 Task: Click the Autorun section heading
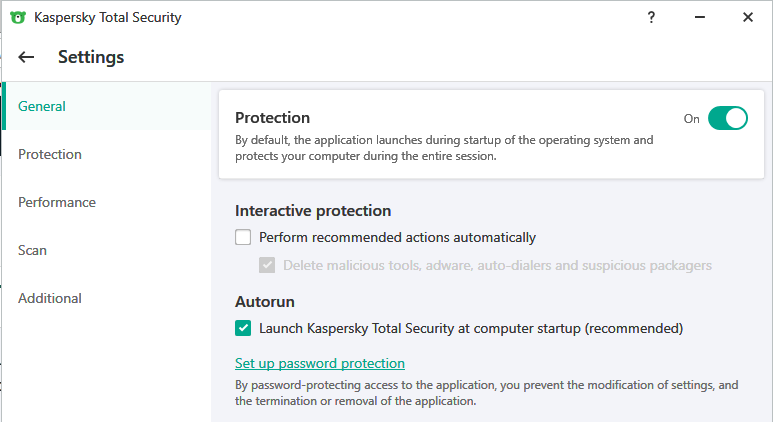264,300
